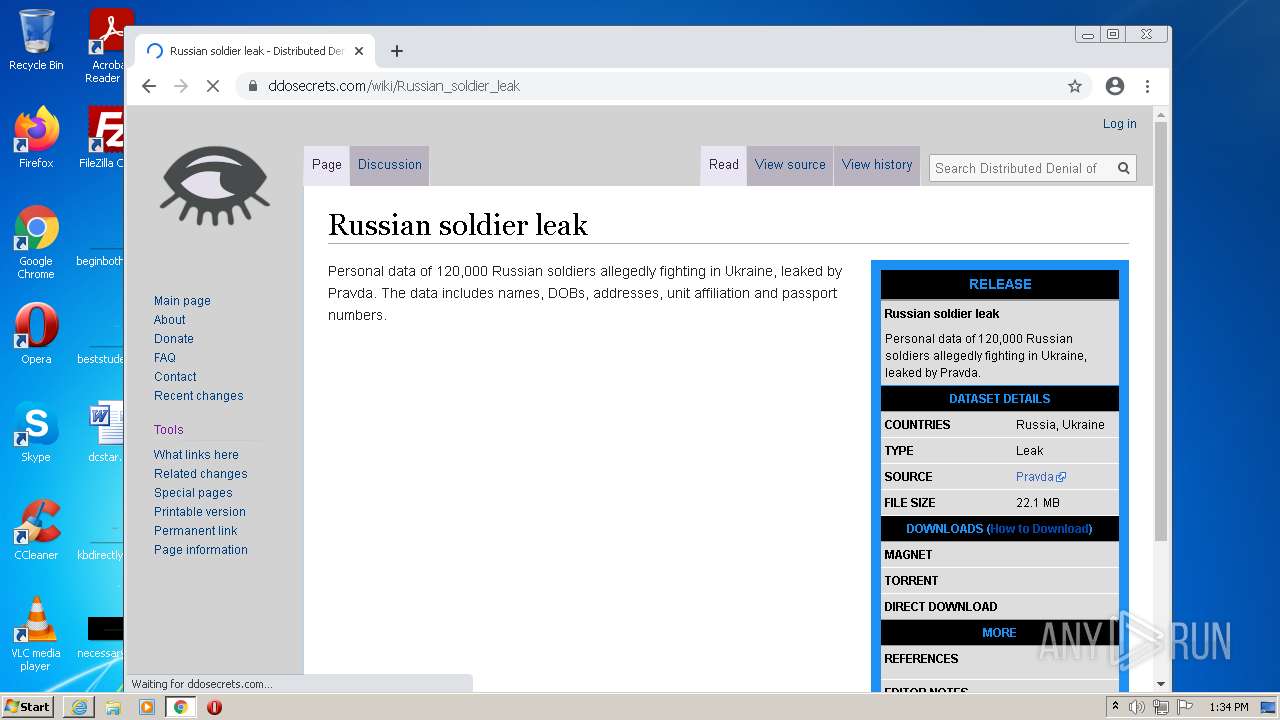Open Recent changes in sidebar

coord(199,396)
